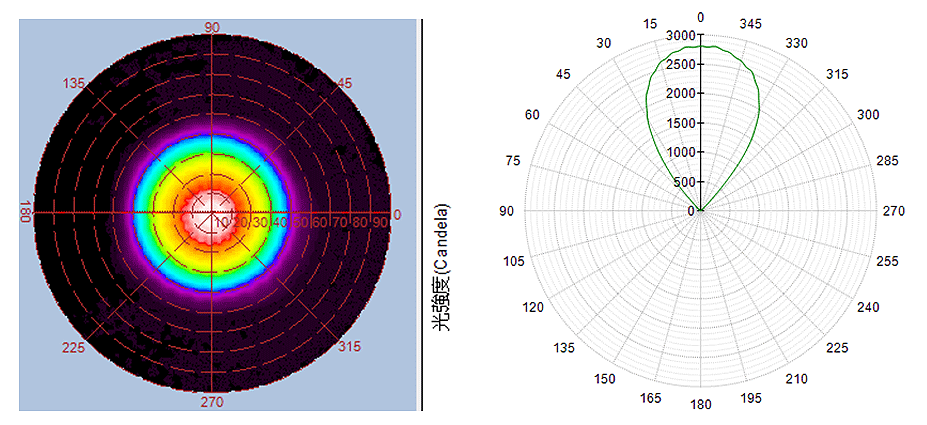
Task: Click the peak of the green intensity curve
Action: pyautogui.click(x=701, y=45)
